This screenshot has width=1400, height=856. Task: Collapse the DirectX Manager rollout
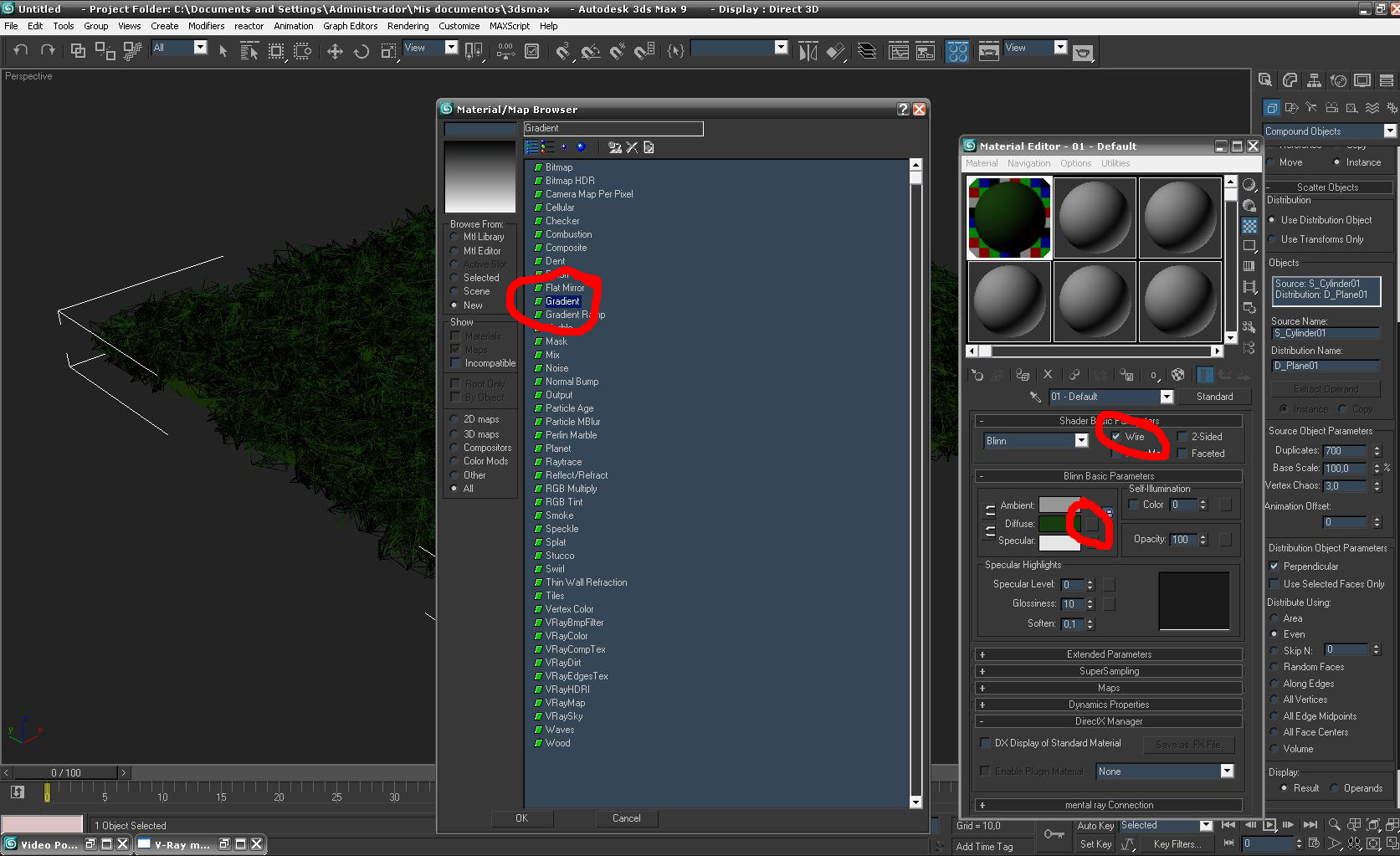pyautogui.click(x=1108, y=721)
